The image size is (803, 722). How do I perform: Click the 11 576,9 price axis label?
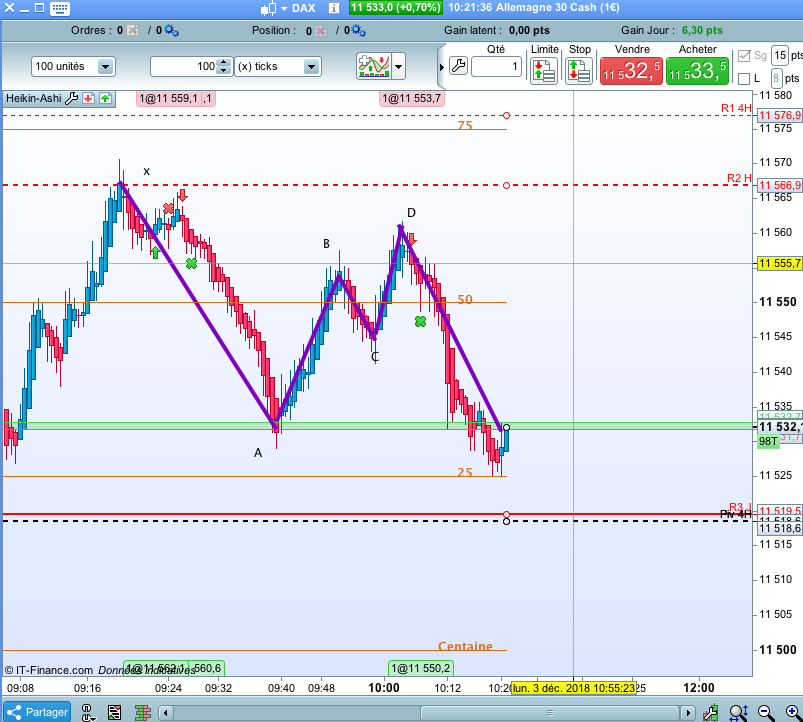point(779,115)
